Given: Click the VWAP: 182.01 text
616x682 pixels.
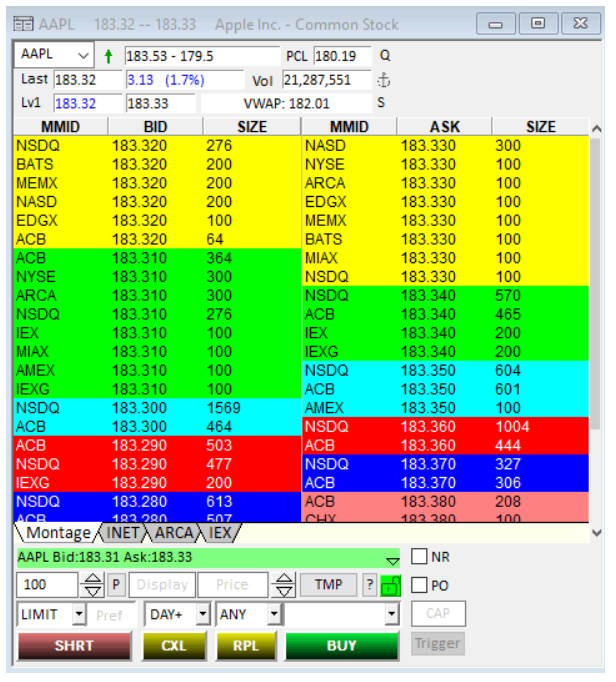Looking at the screenshot, I should 286,104.
